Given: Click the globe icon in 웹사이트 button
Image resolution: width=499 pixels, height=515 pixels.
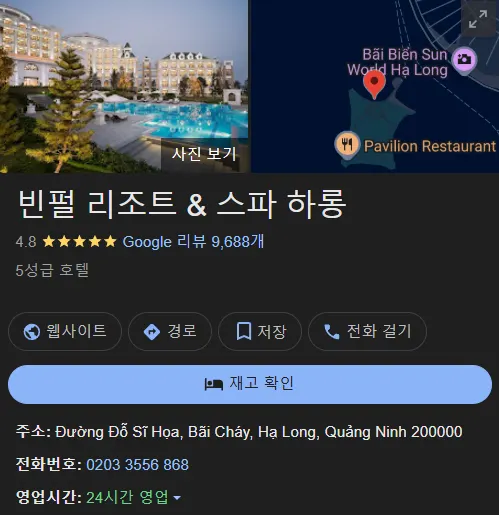Looking at the screenshot, I should 32,332.
